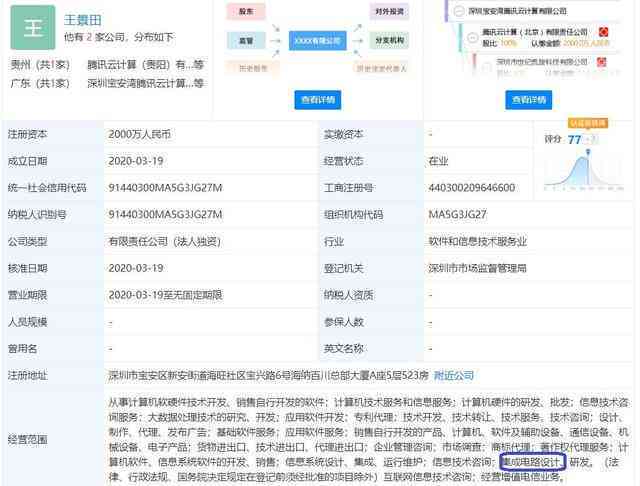Click the green 王 avatar tile
This screenshot has height=486, width=640.
(x=33, y=27)
